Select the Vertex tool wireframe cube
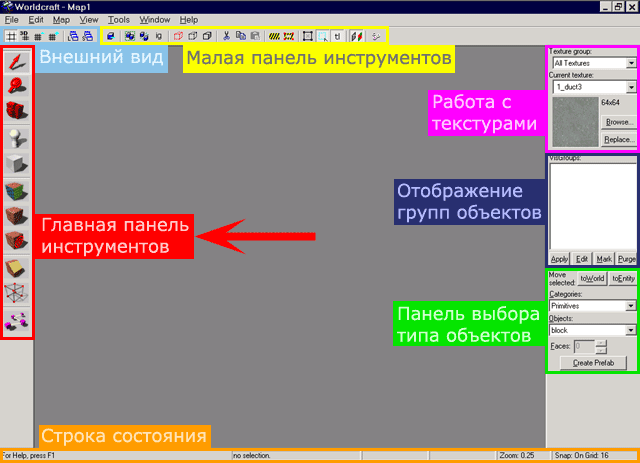 pyautogui.click(x=17, y=293)
